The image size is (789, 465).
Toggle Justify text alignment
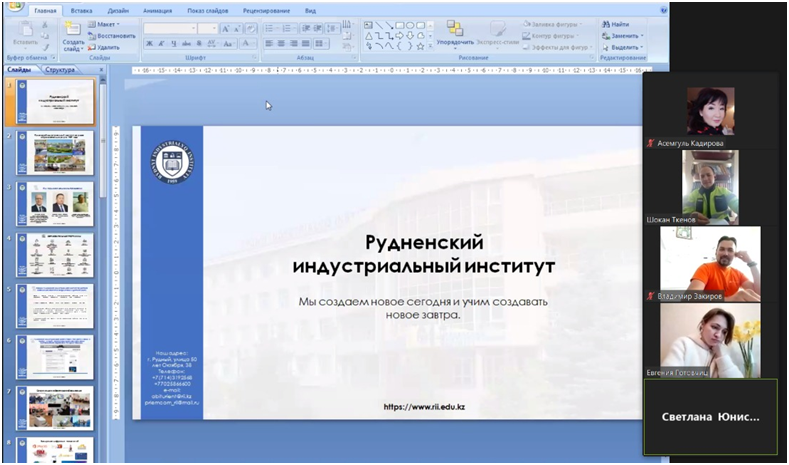pos(305,44)
